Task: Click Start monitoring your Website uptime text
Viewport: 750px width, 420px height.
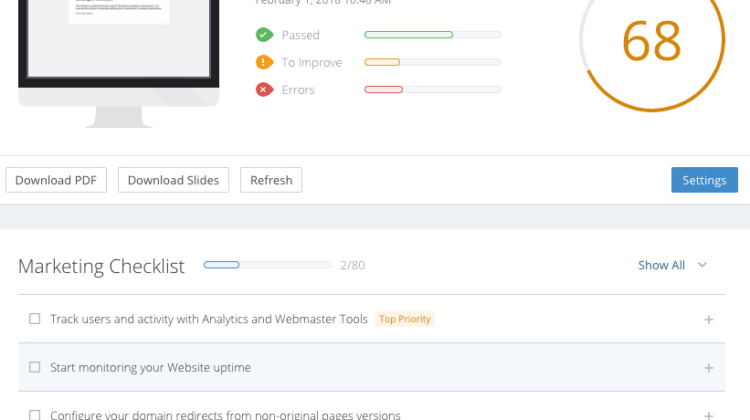Action: click(150, 367)
